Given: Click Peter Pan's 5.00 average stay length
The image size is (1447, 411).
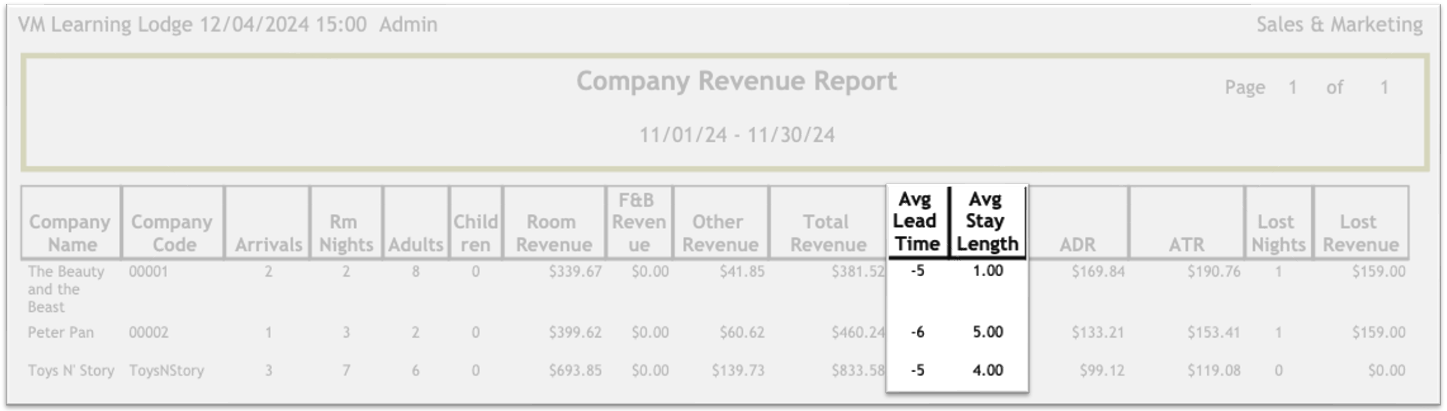Looking at the screenshot, I should coord(987,333).
